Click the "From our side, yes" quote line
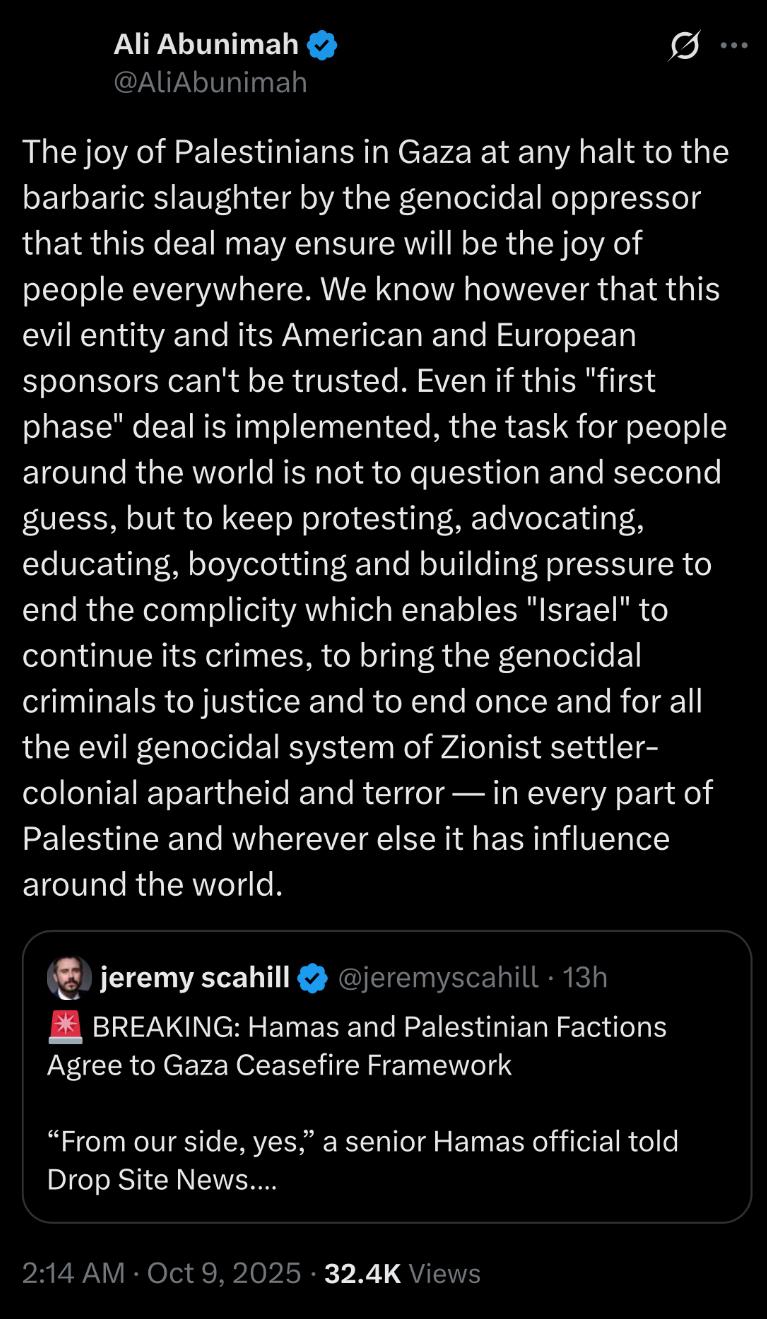The image size is (767, 1319). 362,1141
